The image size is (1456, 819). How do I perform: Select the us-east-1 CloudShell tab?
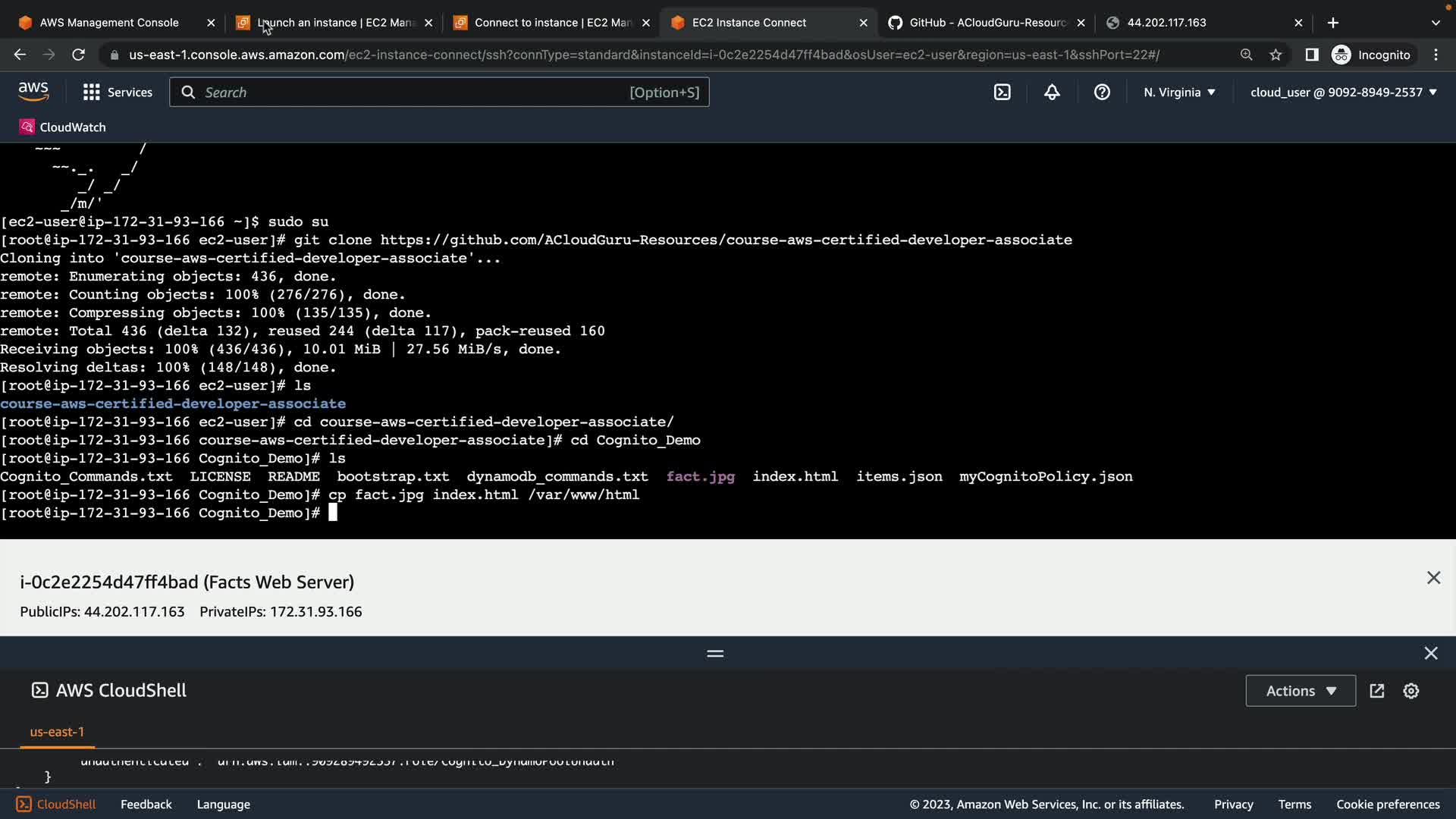(x=57, y=732)
